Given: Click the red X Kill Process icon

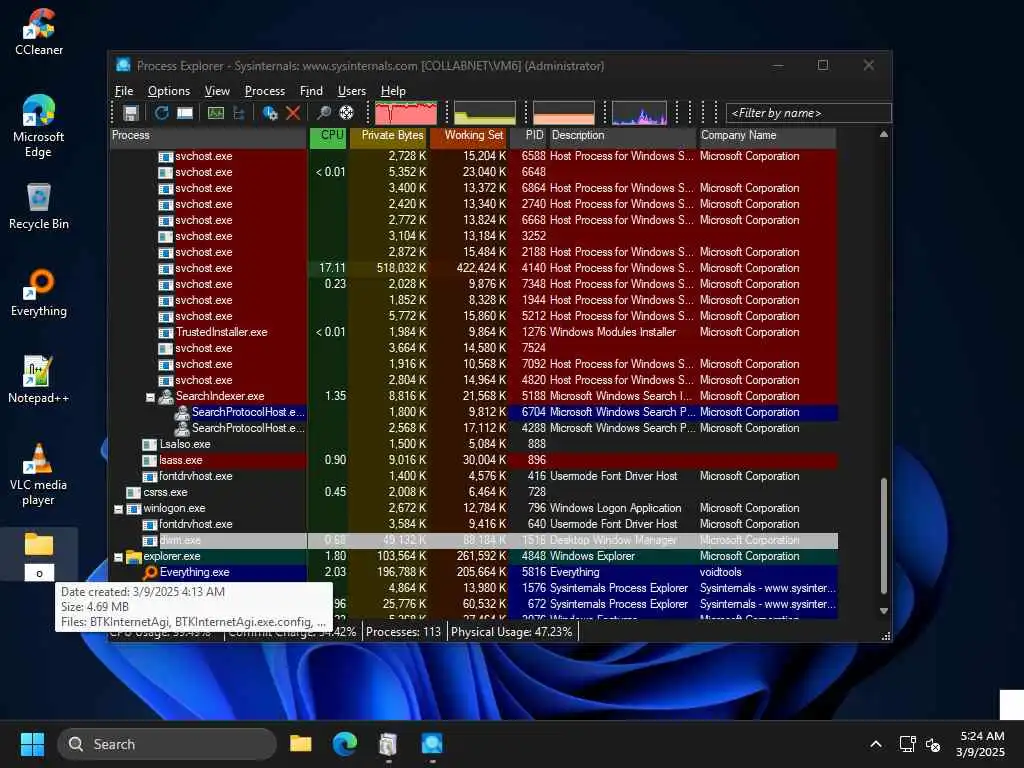Looking at the screenshot, I should point(293,113).
